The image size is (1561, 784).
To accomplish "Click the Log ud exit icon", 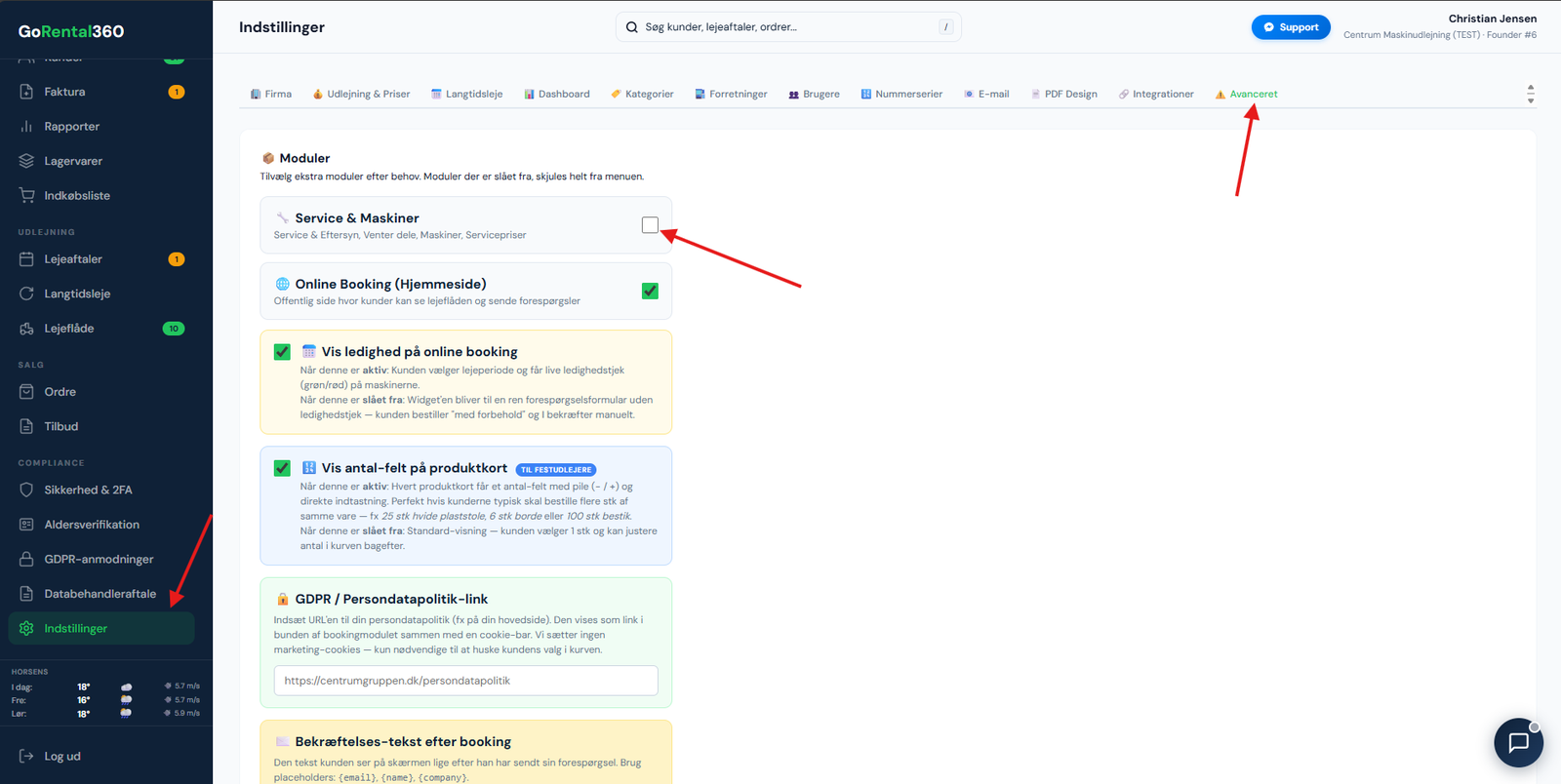I will pos(26,756).
